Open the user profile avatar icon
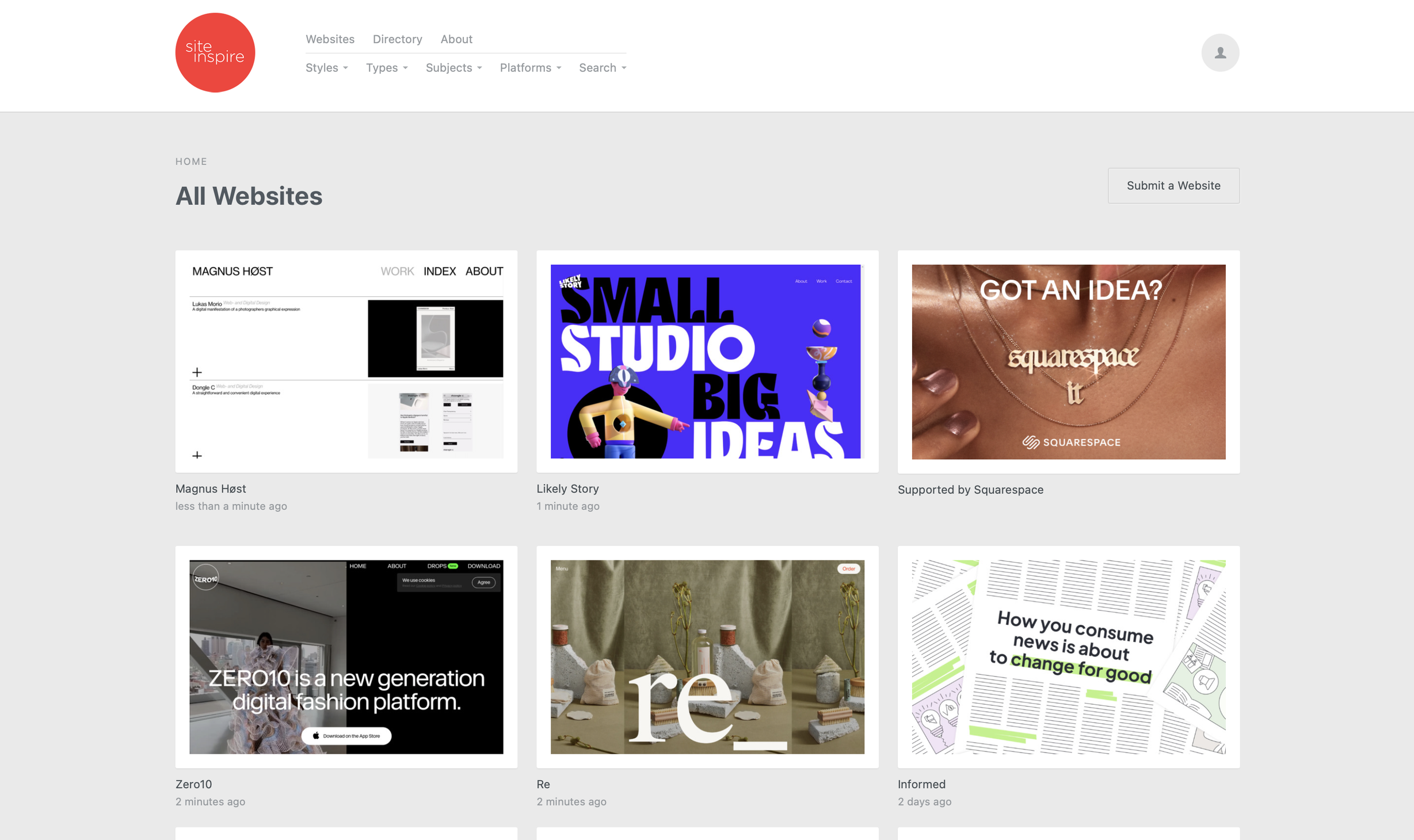Image resolution: width=1414 pixels, height=840 pixels. (x=1219, y=52)
